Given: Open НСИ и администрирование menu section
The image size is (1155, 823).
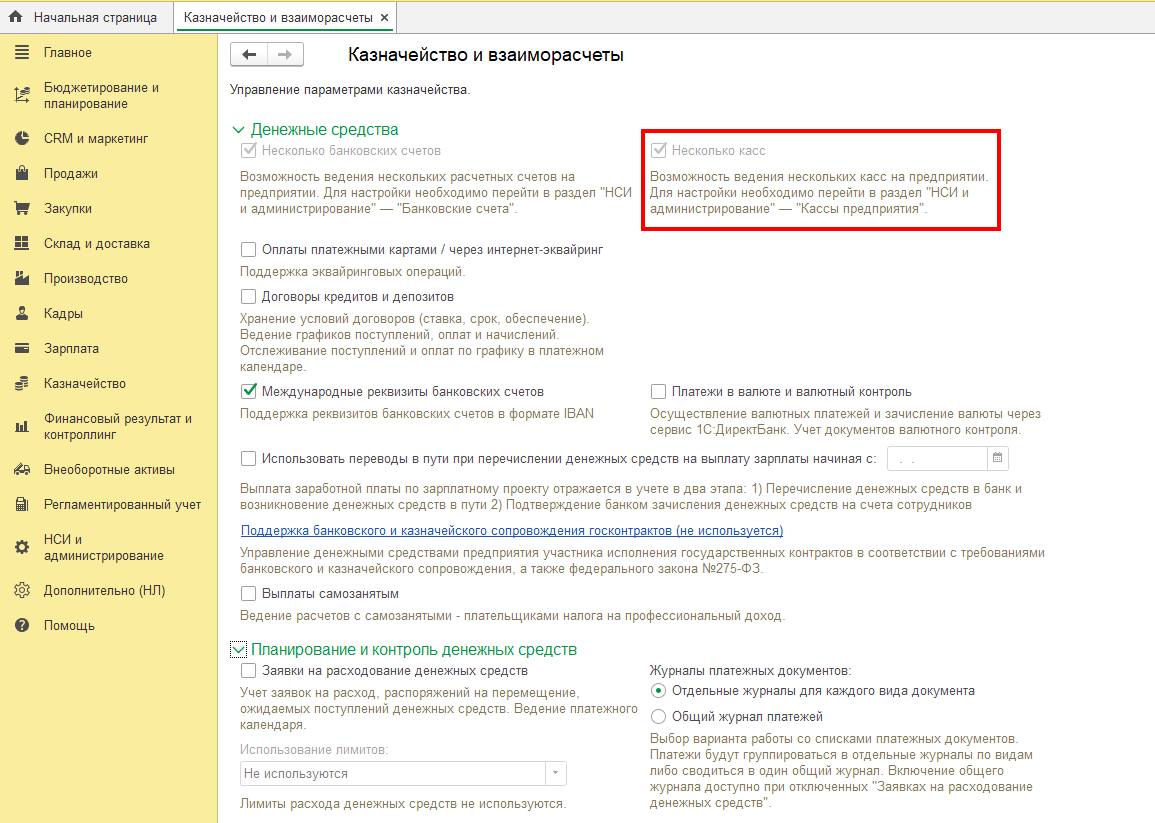Looking at the screenshot, I should pyautogui.click(x=104, y=547).
